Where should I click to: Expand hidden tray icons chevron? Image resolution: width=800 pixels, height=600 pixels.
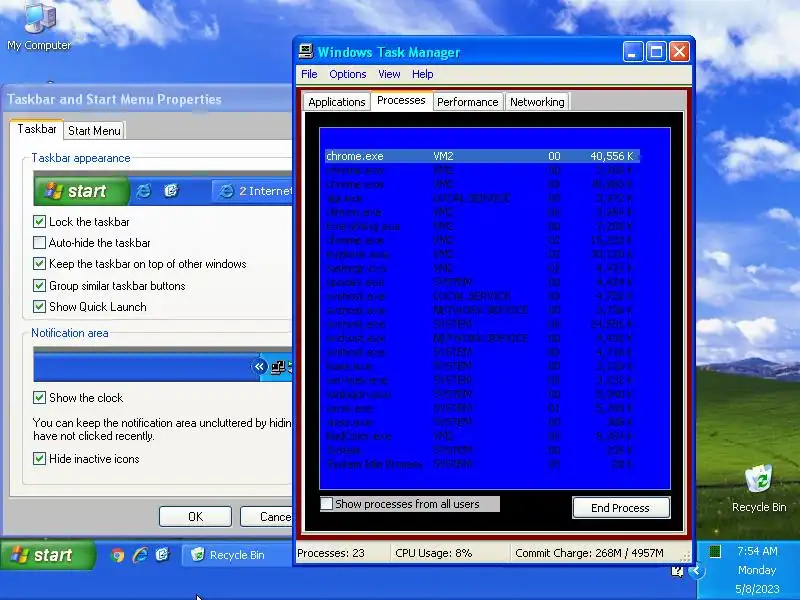695,570
